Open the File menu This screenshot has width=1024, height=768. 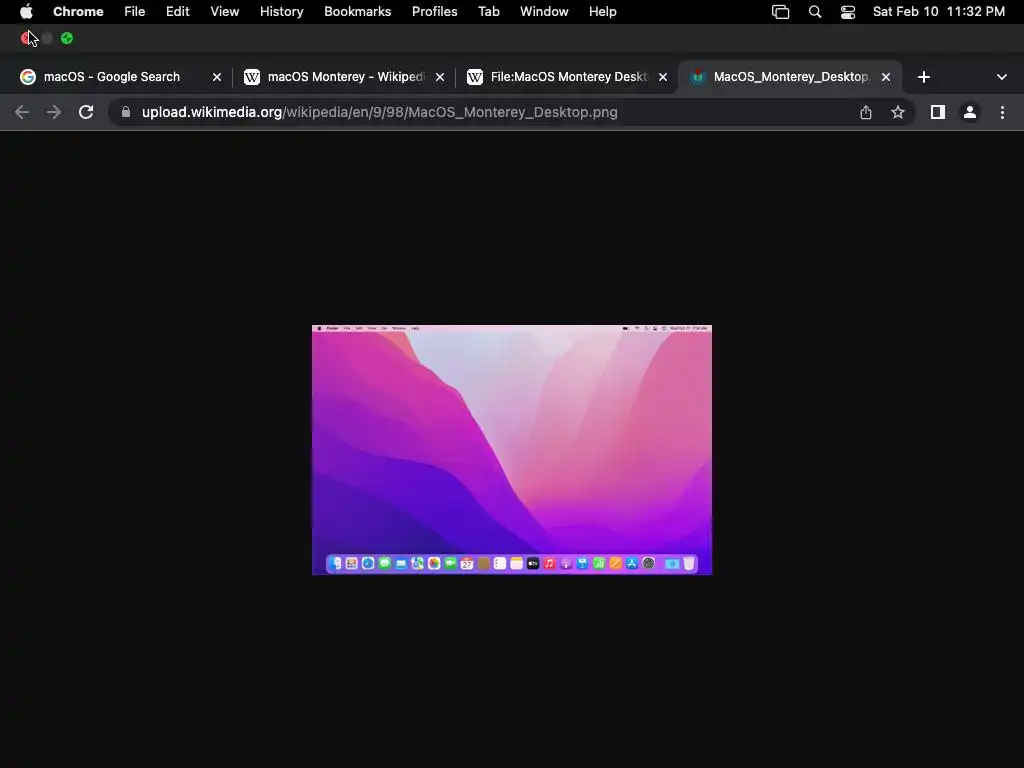coord(135,12)
